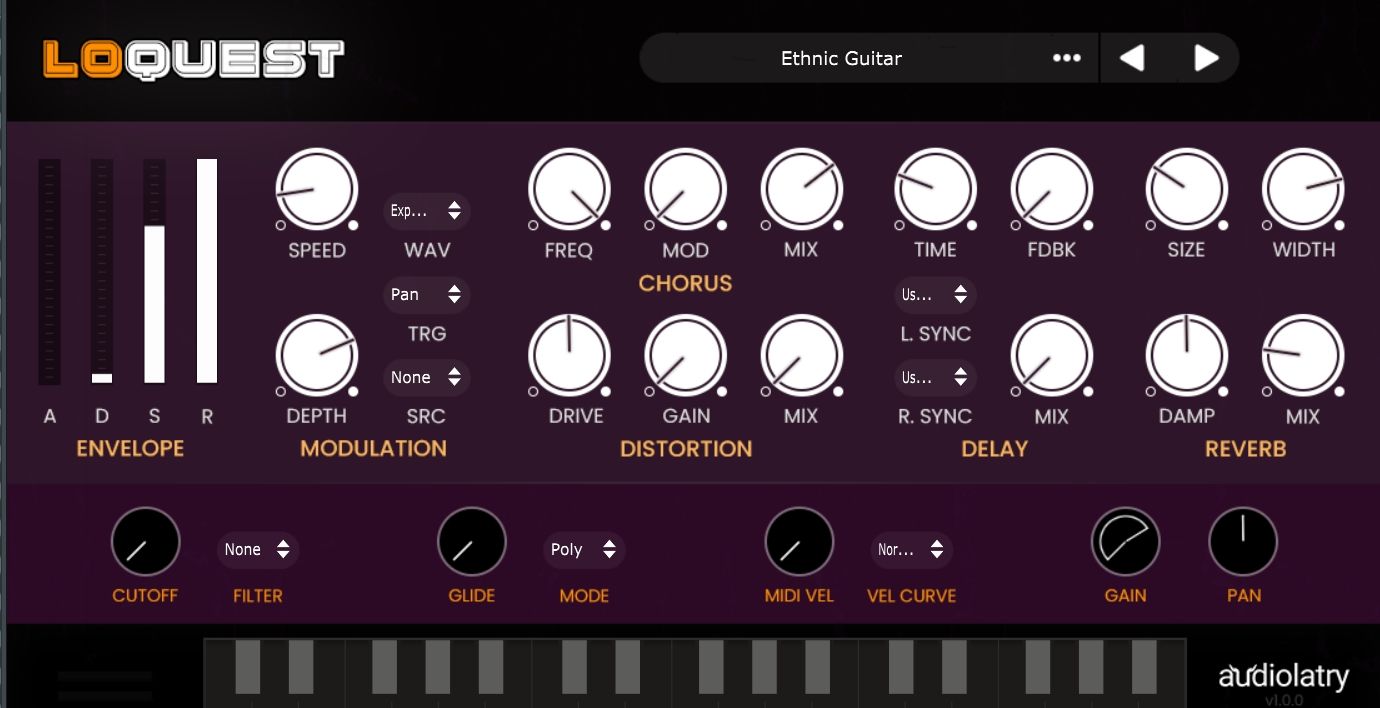Image resolution: width=1380 pixels, height=708 pixels.
Task: Click the CUTOFF knob
Action: pos(145,542)
